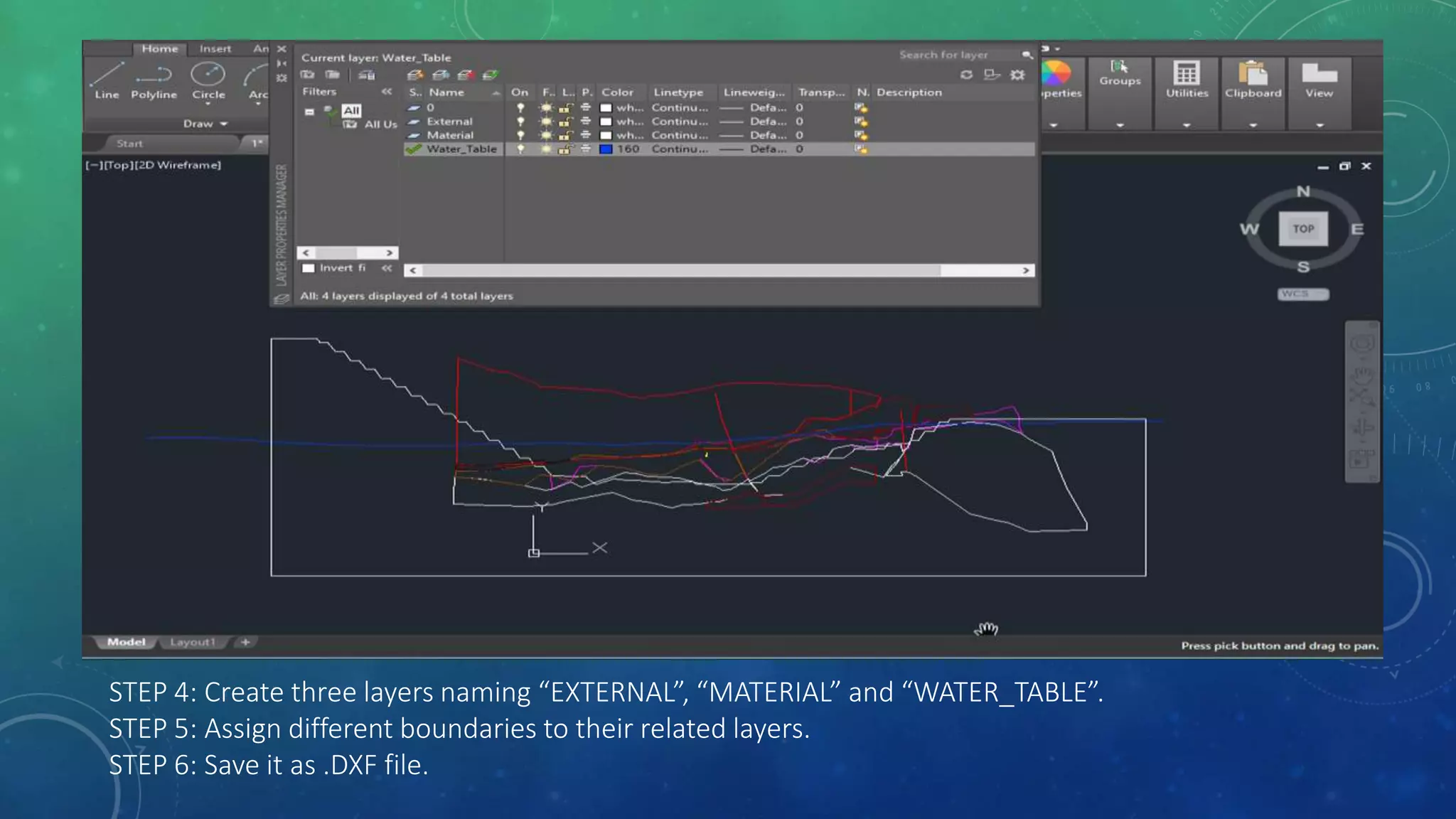
Task: Sort layers by Name column header
Action: coord(463,92)
